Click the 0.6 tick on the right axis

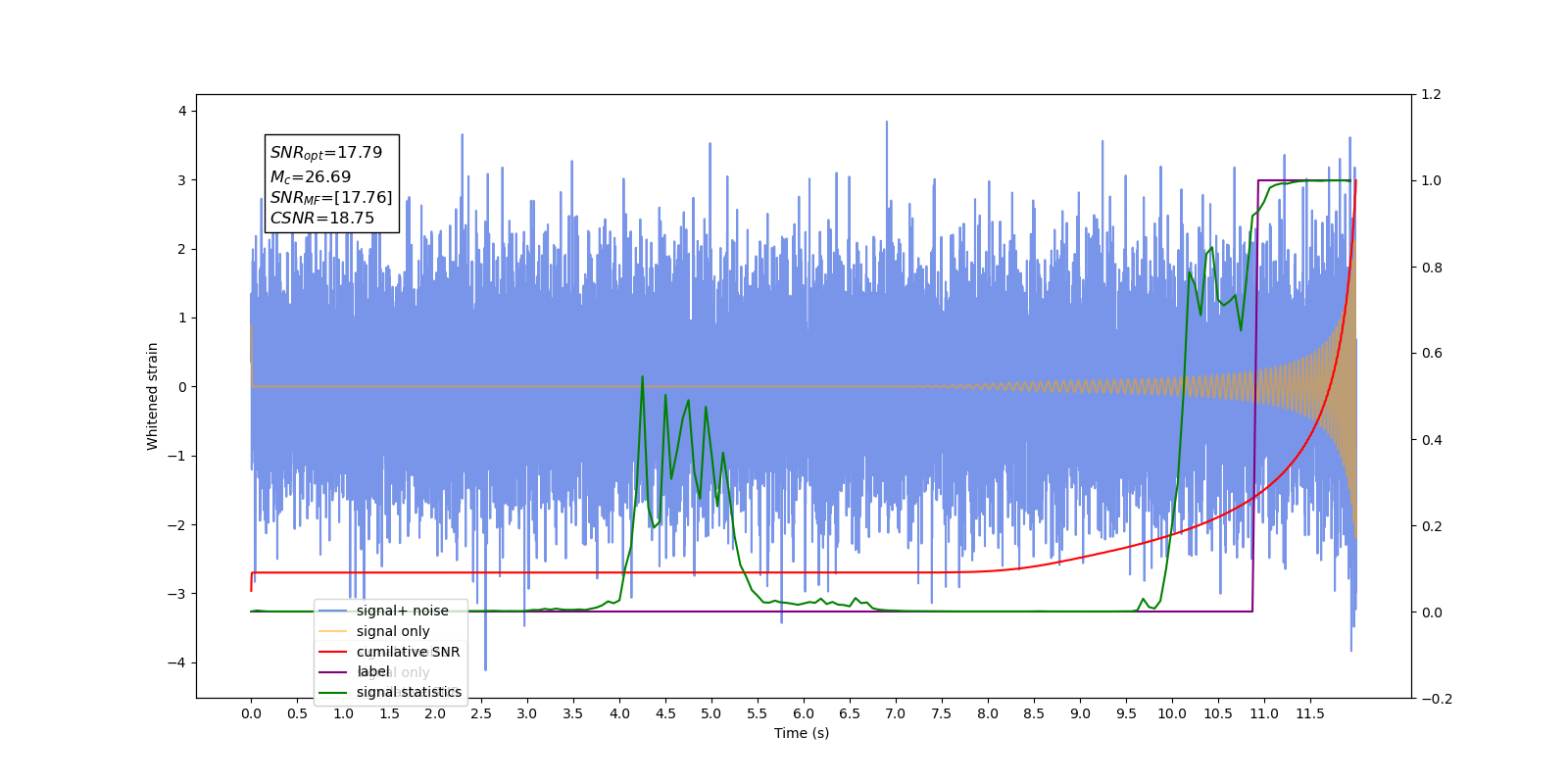[x=1431, y=354]
